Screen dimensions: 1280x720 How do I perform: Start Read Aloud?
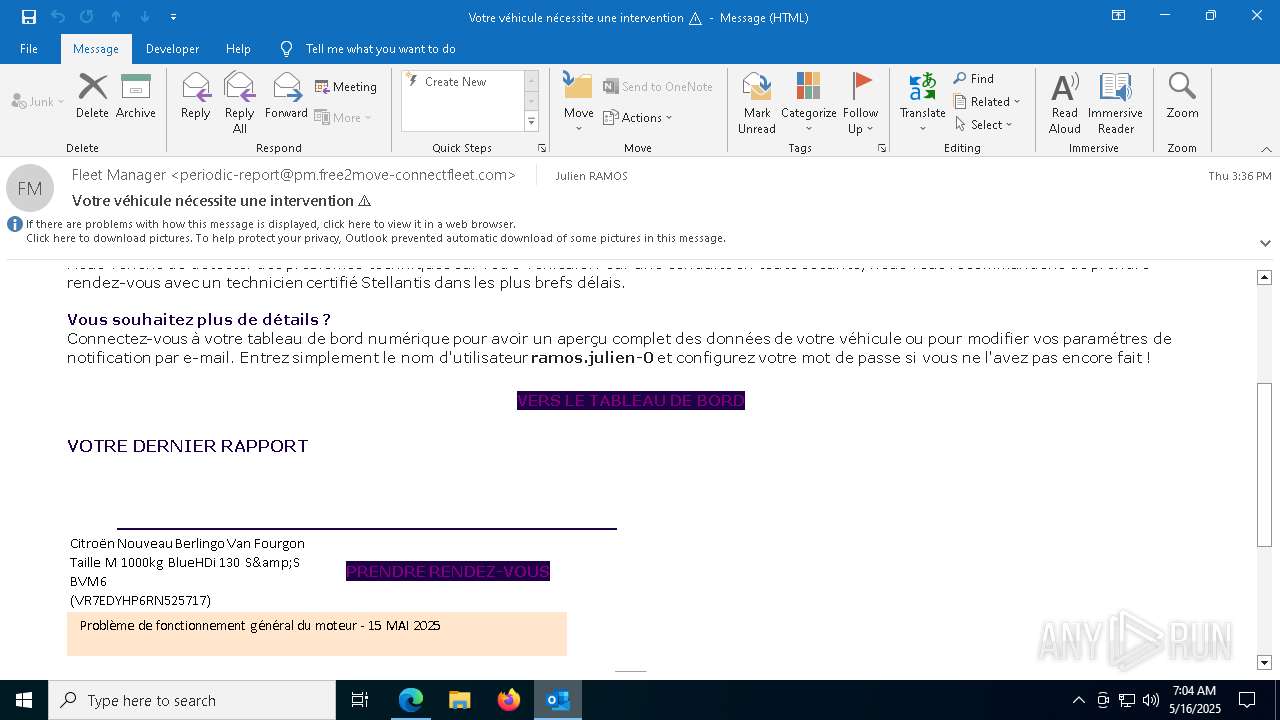(x=1065, y=102)
